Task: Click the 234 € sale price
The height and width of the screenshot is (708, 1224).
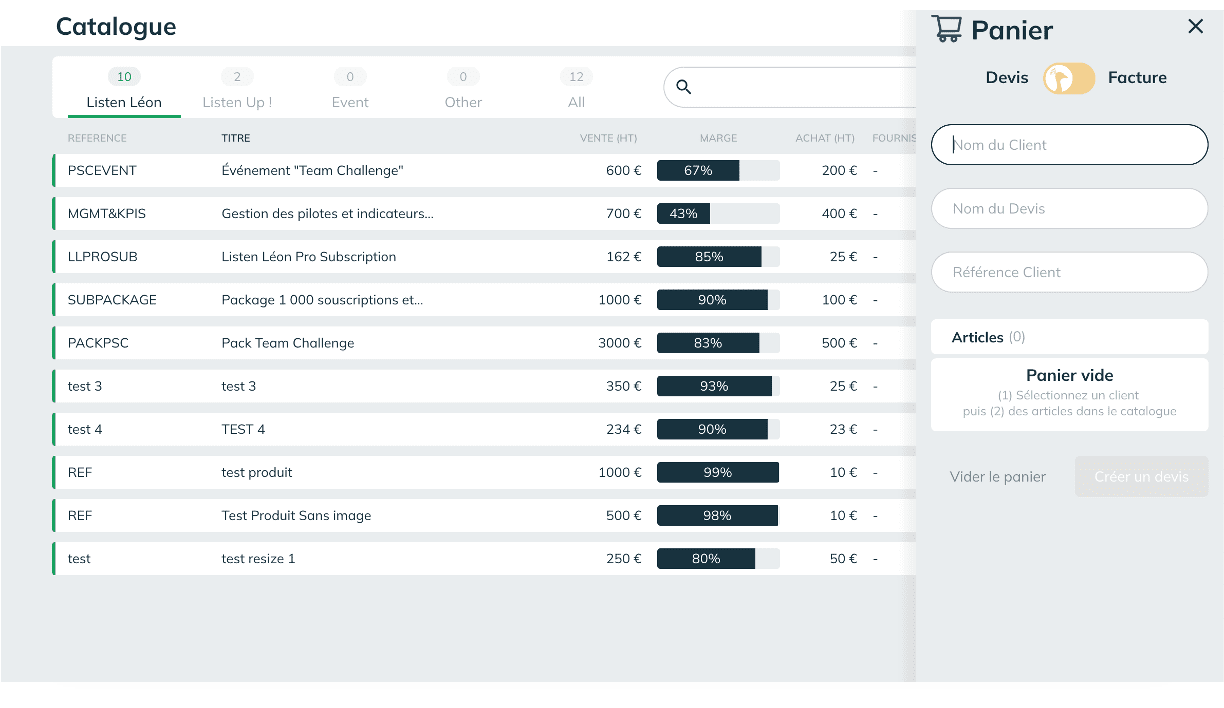Action: [x=624, y=430]
